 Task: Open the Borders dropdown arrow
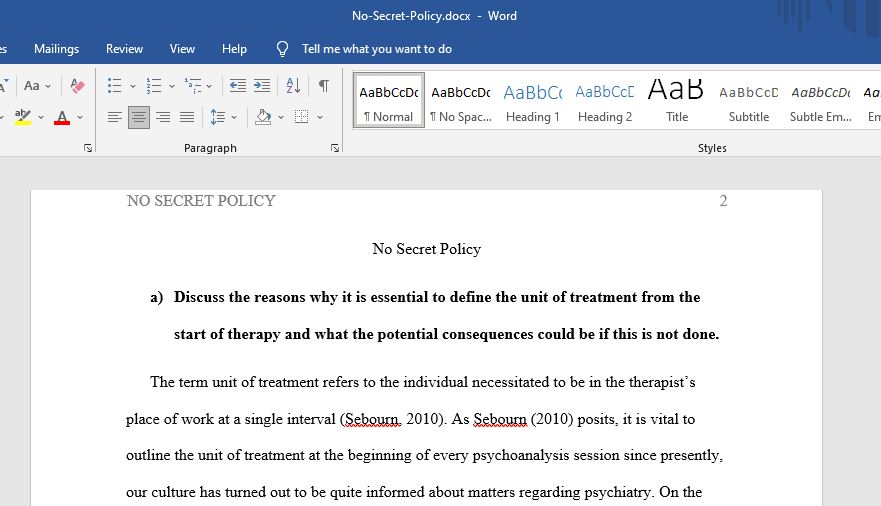(320, 117)
